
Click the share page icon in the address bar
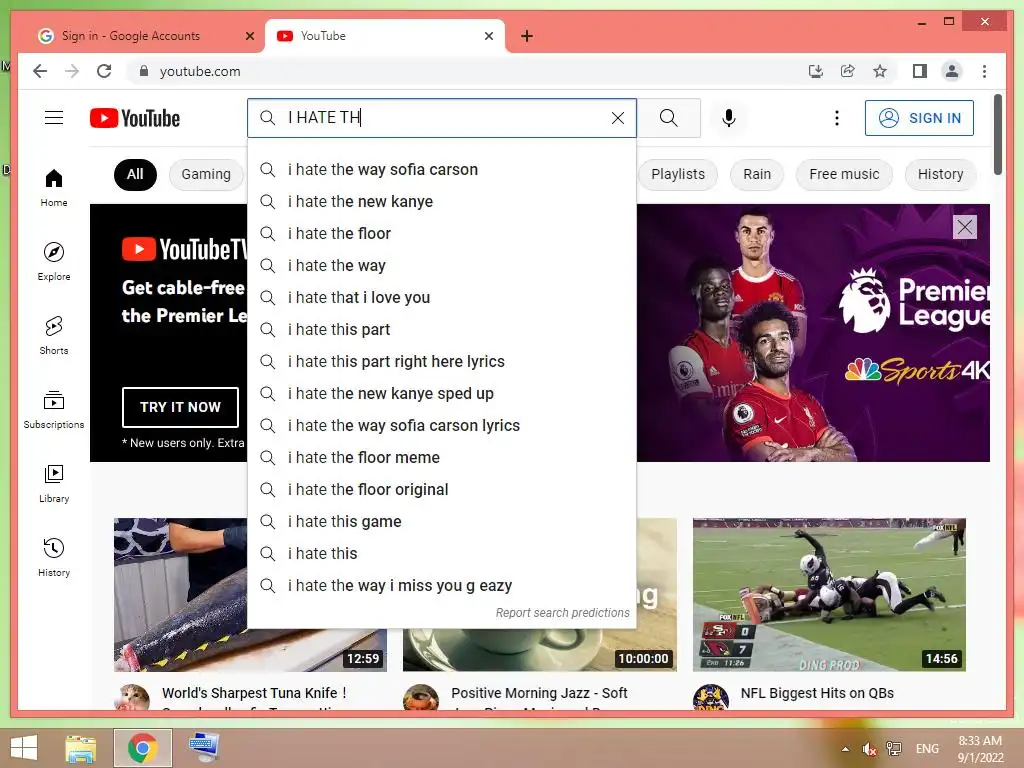[x=848, y=71]
